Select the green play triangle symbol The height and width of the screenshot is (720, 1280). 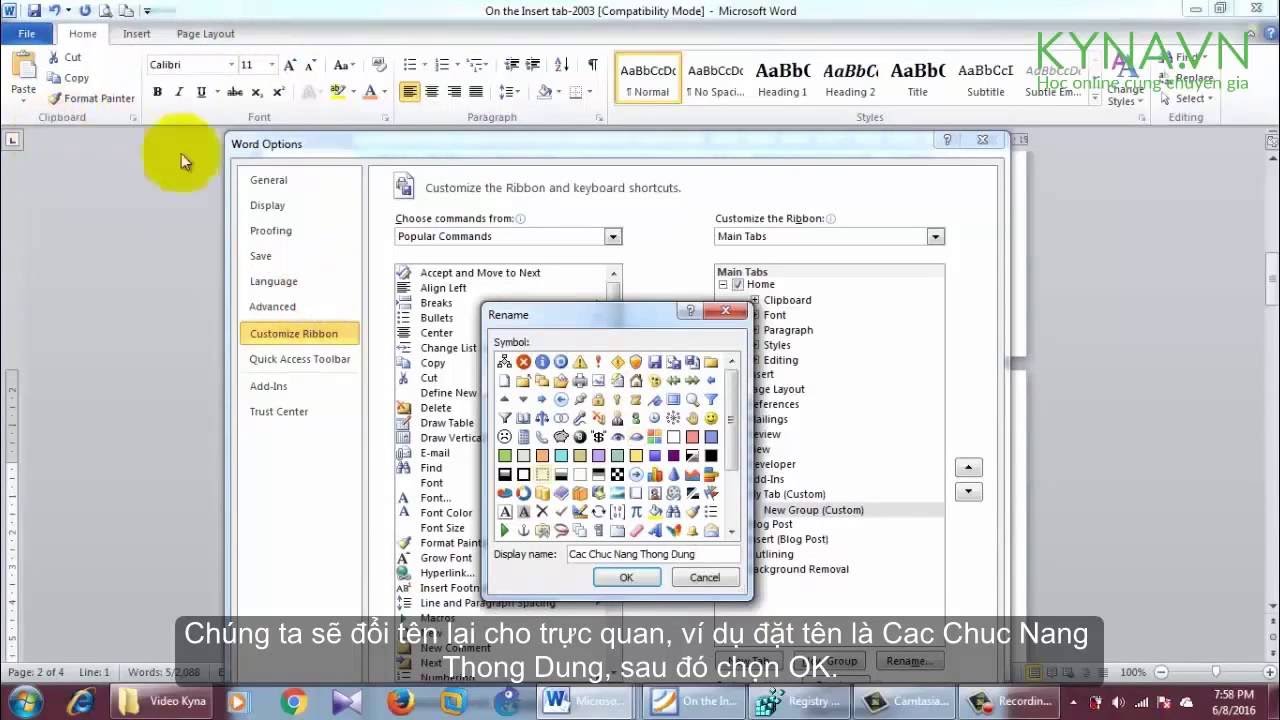(504, 530)
